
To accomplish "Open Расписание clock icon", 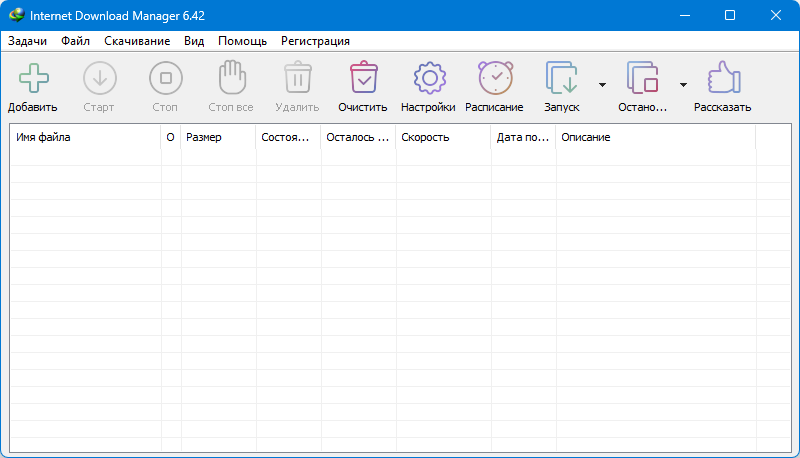I will tap(495, 78).
